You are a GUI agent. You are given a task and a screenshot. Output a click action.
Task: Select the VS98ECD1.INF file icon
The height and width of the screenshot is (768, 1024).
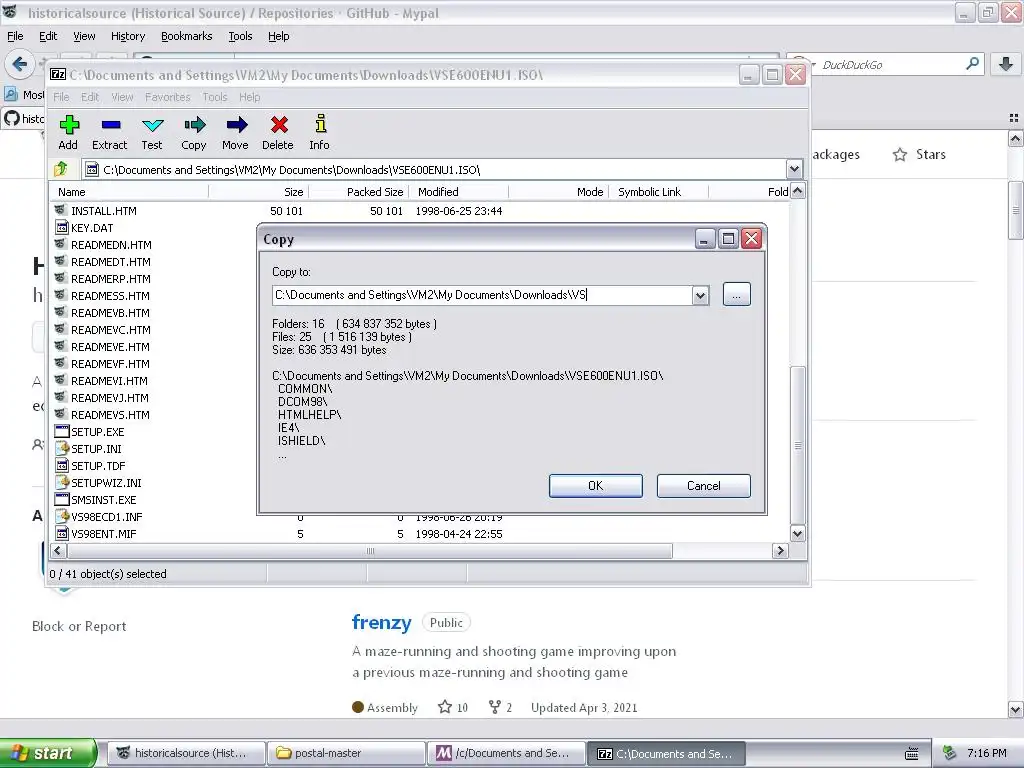click(61, 516)
